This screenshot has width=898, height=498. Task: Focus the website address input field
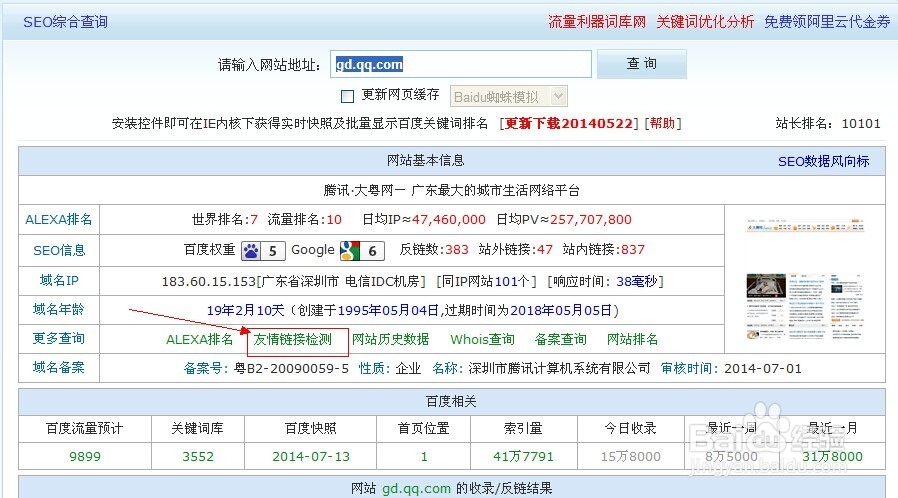460,64
